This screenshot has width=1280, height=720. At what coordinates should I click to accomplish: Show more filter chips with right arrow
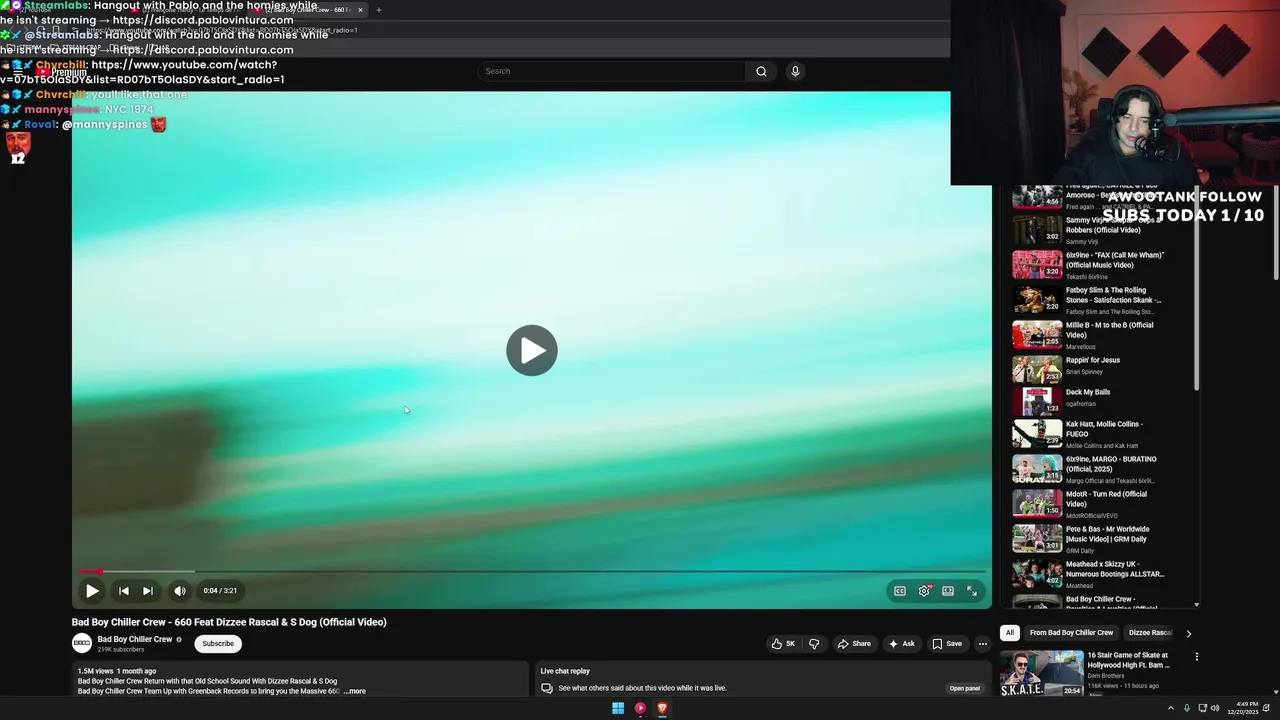(x=1188, y=633)
